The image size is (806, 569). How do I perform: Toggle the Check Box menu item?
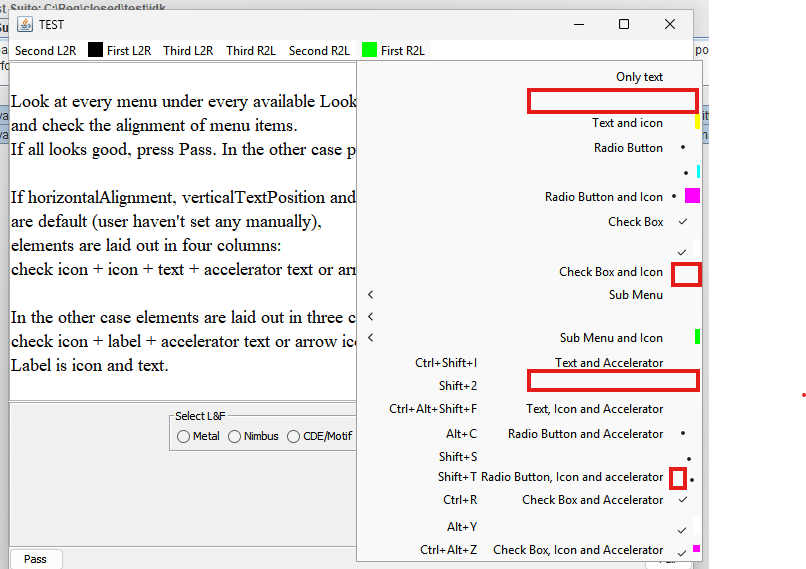[636, 222]
